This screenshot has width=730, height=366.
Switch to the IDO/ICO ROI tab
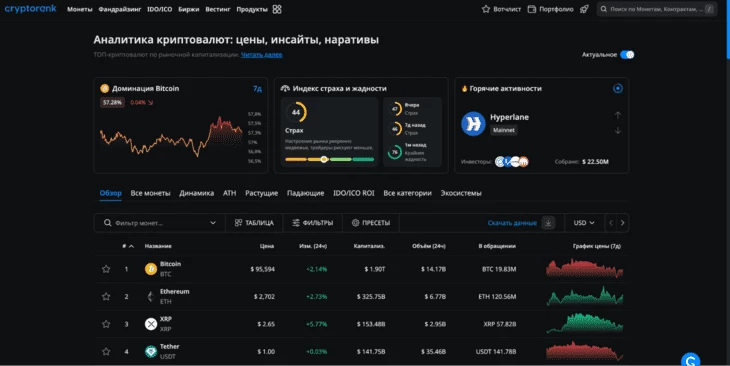pyautogui.click(x=354, y=193)
